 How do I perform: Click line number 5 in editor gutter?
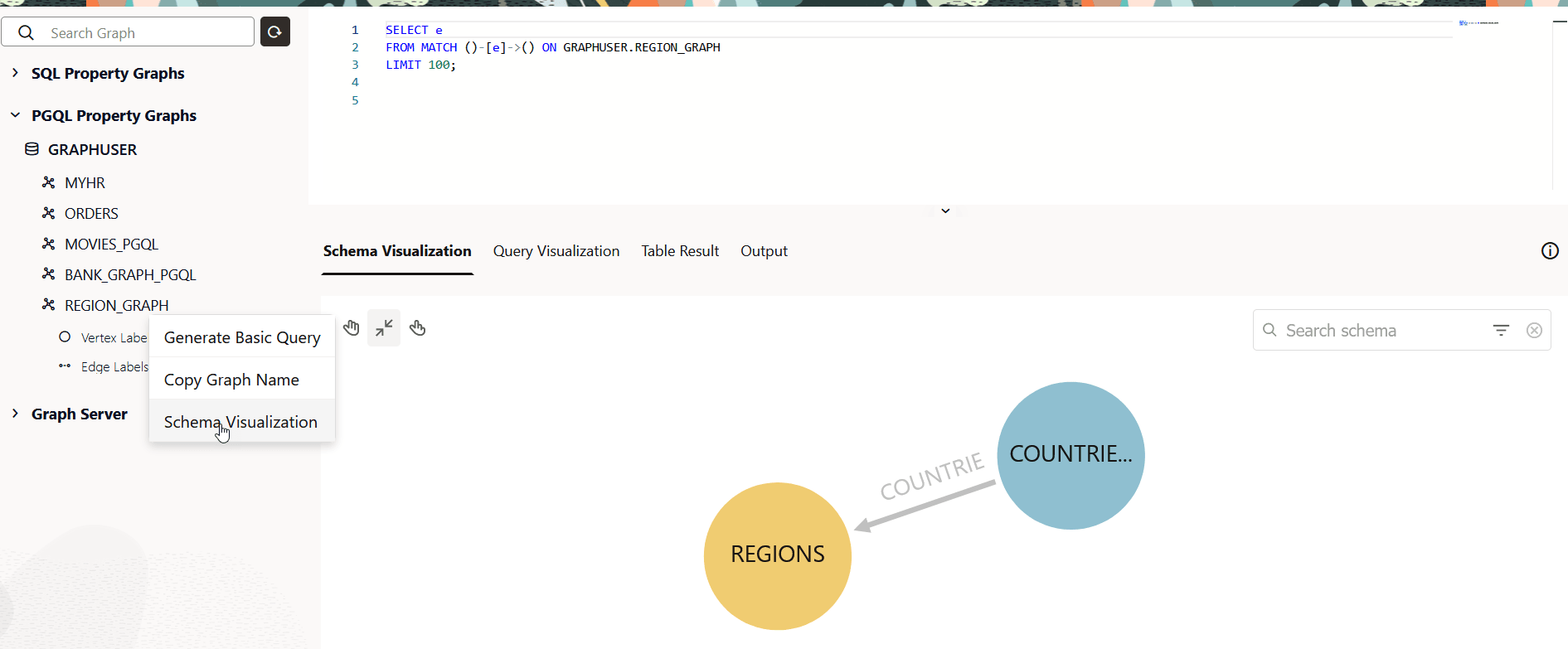355,100
